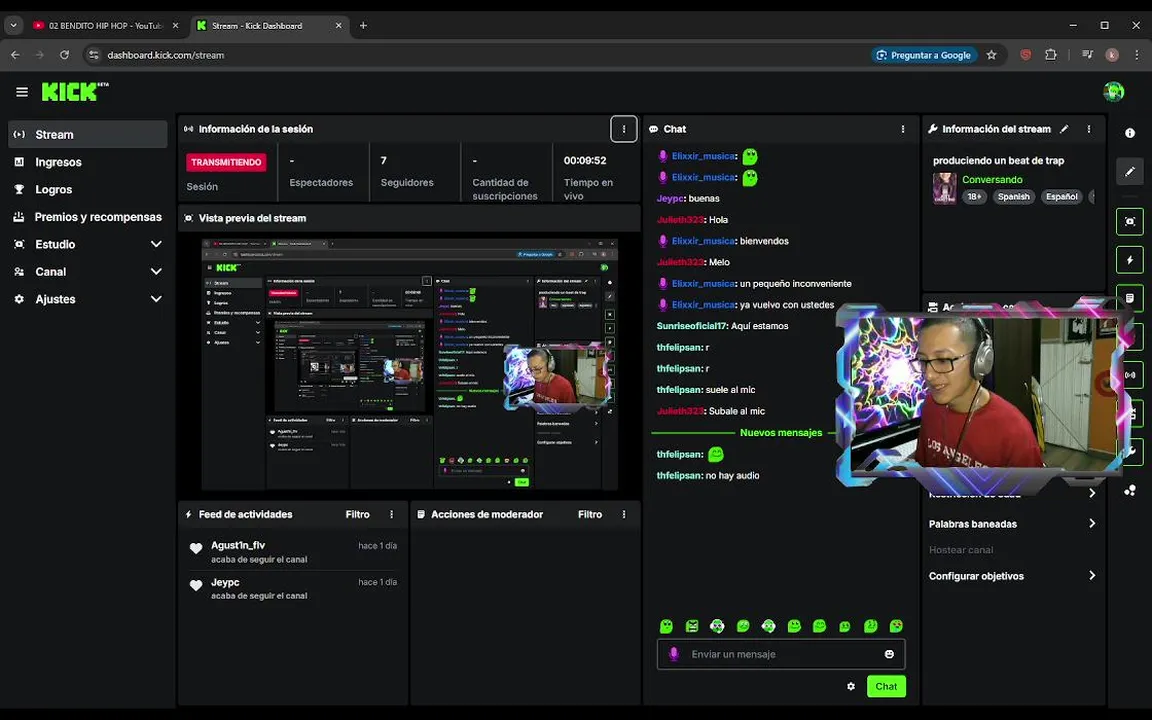
Task: Click the Español tag chip
Action: [1061, 196]
